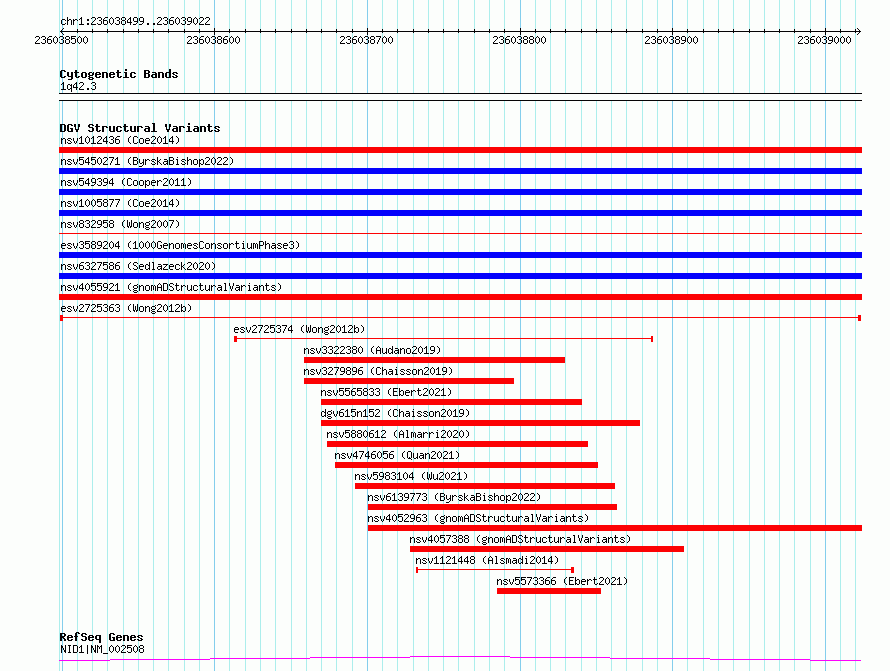Click the magenta NID1 gene track line
The image size is (890, 671).
coord(460,659)
